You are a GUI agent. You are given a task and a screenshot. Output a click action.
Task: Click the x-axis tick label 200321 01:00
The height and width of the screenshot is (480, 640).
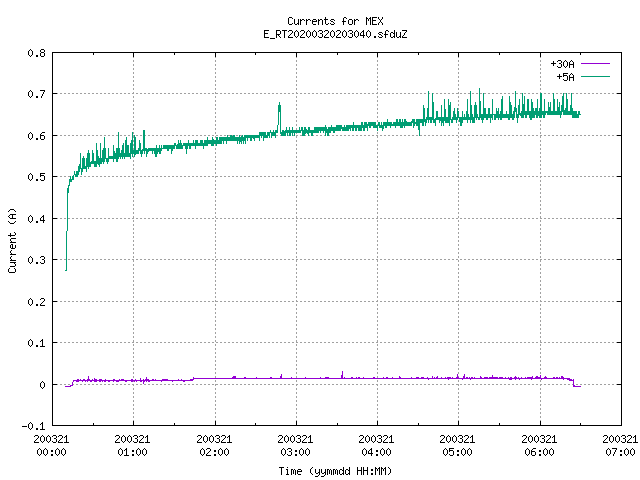133,445
